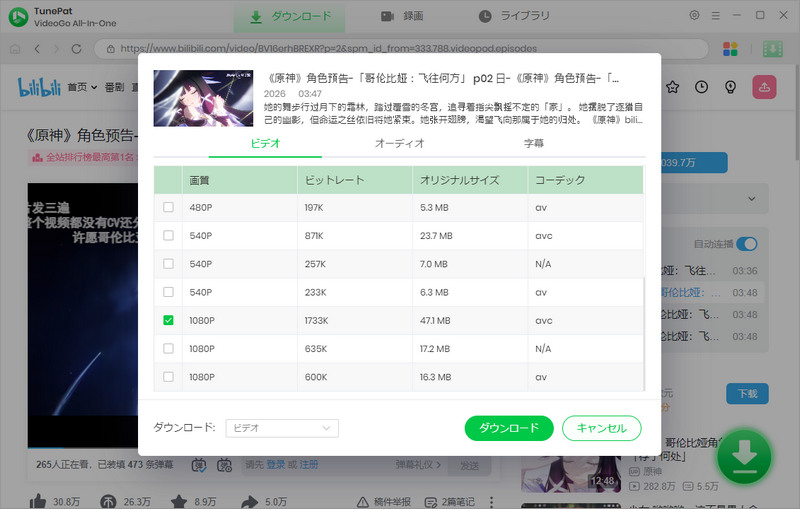Click the 发送 send button
The image size is (800, 509).
tap(469, 465)
